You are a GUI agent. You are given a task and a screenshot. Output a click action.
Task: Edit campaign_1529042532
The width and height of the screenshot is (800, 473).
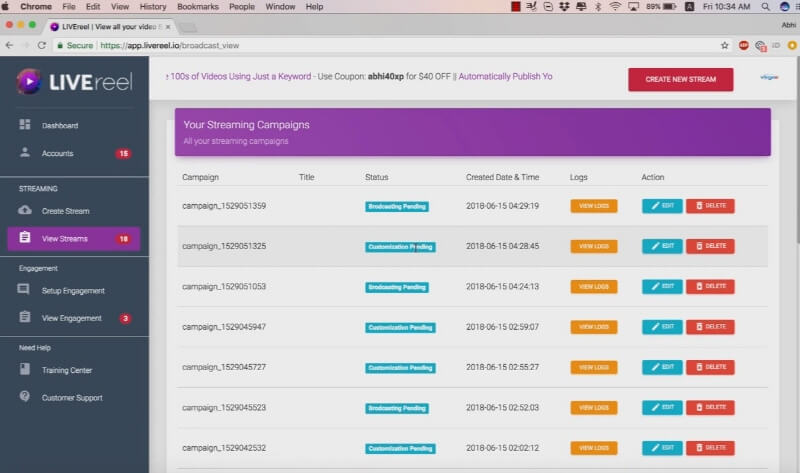(x=662, y=447)
